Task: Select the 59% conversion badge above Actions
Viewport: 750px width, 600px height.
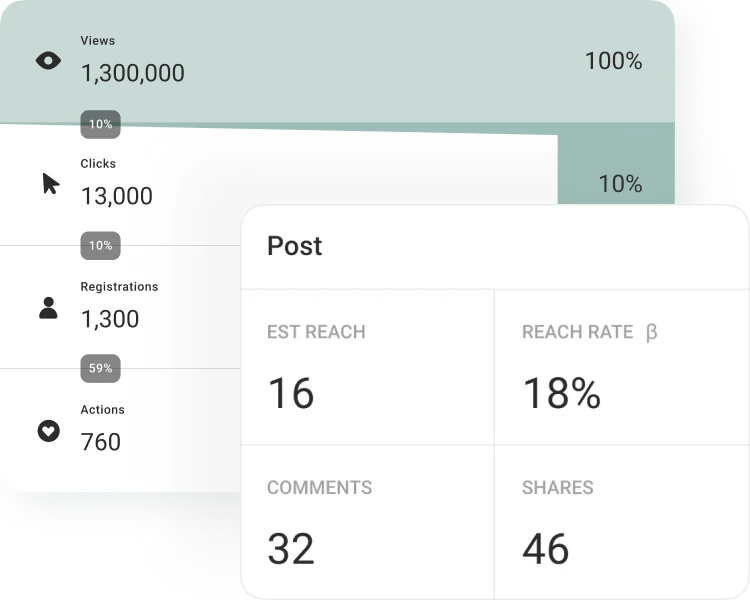Action: (x=100, y=368)
